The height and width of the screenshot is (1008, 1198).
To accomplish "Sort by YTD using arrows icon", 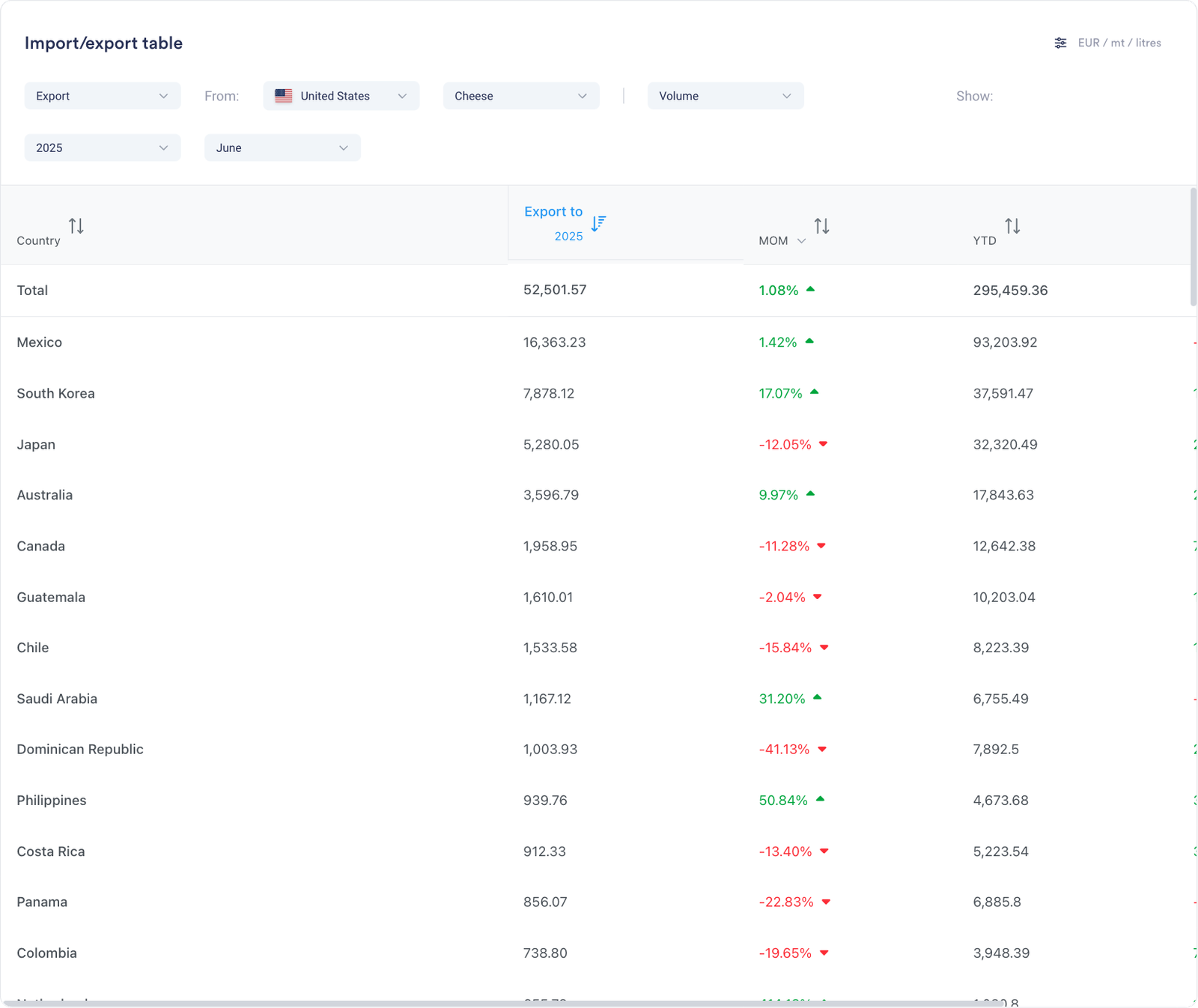I will (x=1012, y=225).
